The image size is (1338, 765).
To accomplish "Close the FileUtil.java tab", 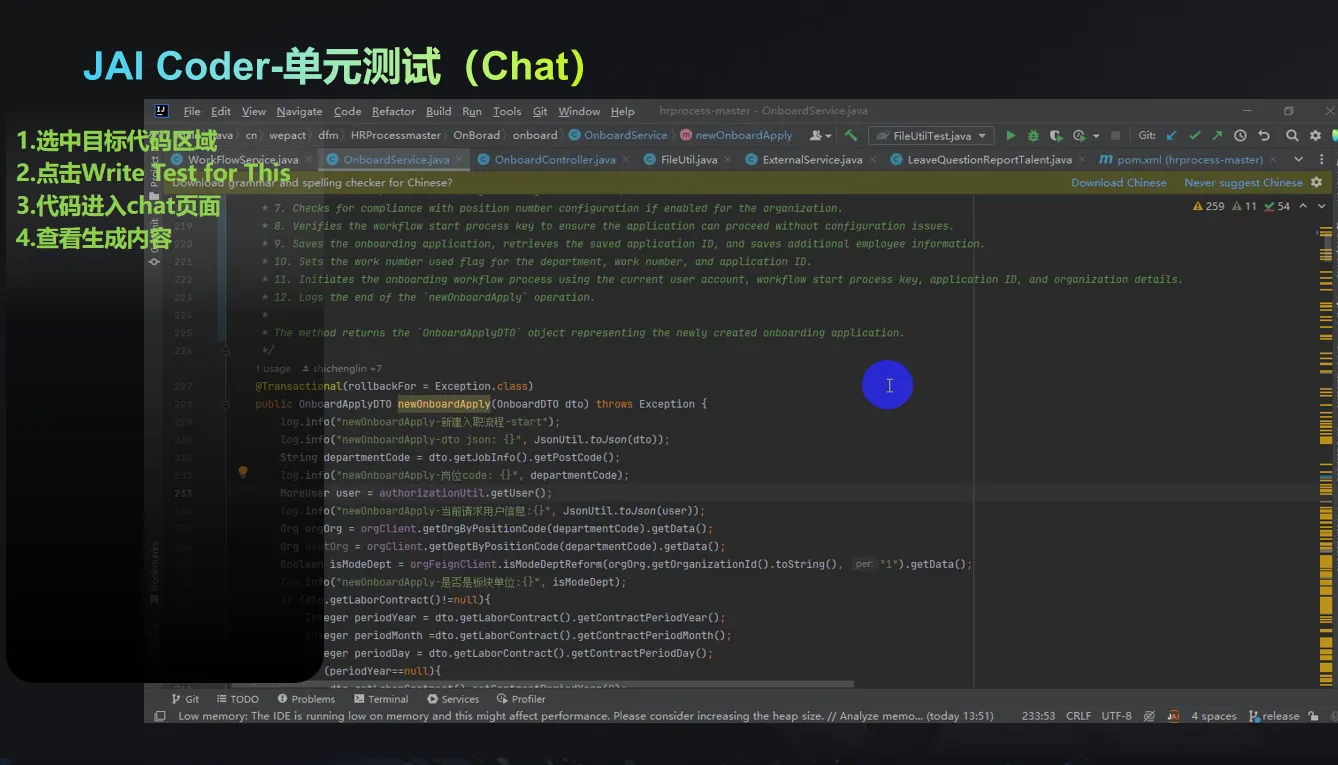I will pyautogui.click(x=728, y=160).
